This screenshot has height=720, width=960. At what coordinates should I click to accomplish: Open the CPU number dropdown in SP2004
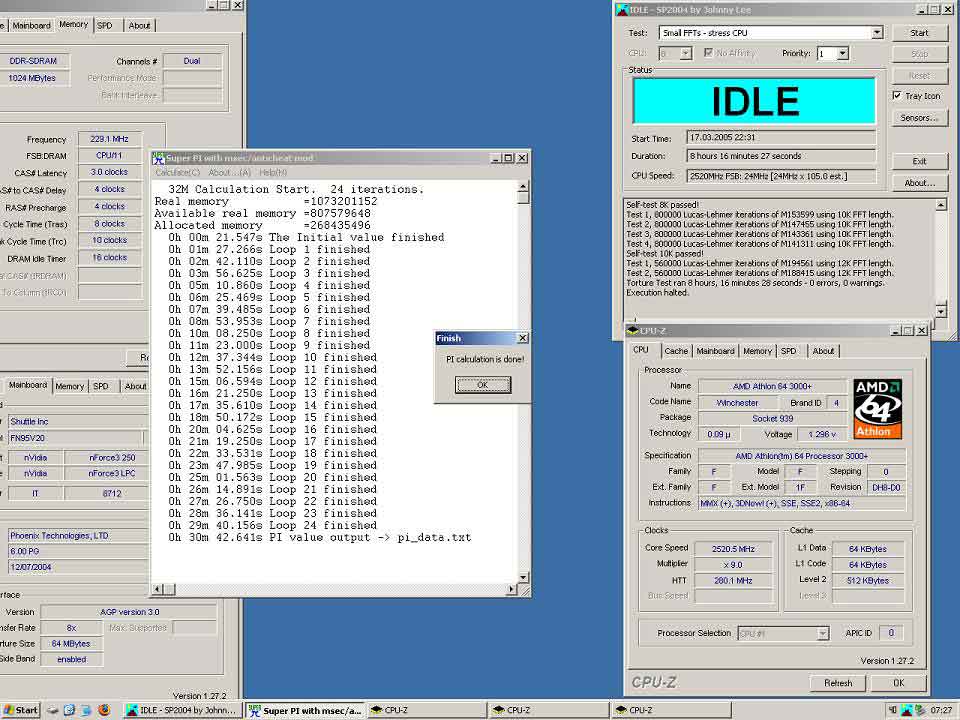tap(686, 53)
